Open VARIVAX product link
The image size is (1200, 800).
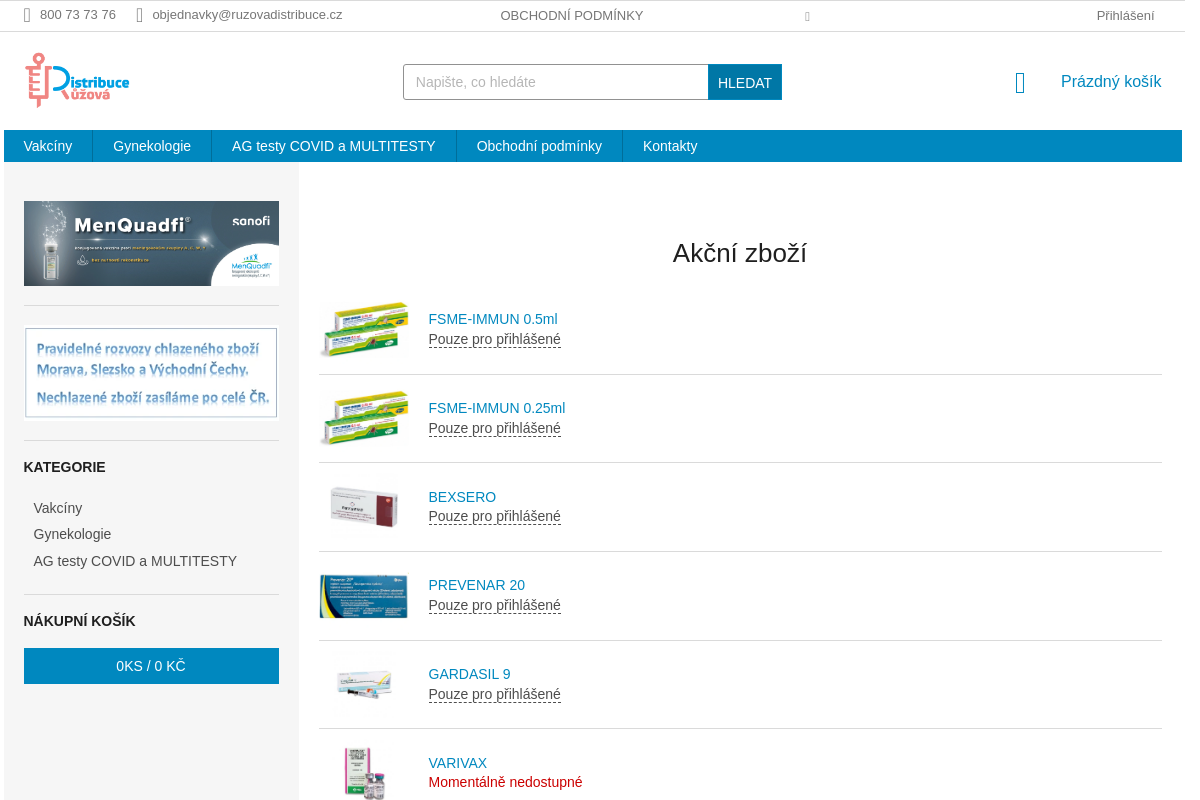pos(458,763)
